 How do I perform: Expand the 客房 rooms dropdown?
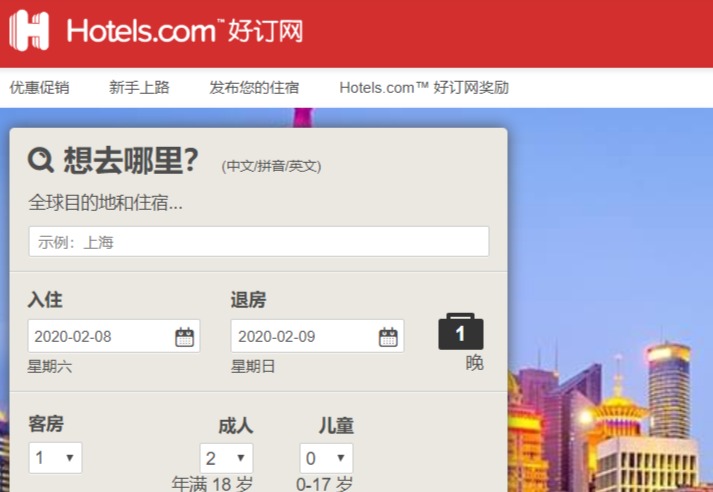pos(55,457)
